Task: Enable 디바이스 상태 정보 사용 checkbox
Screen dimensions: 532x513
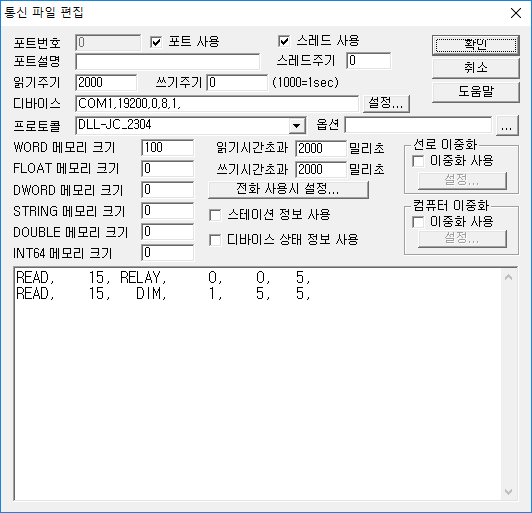Action: click(215, 240)
